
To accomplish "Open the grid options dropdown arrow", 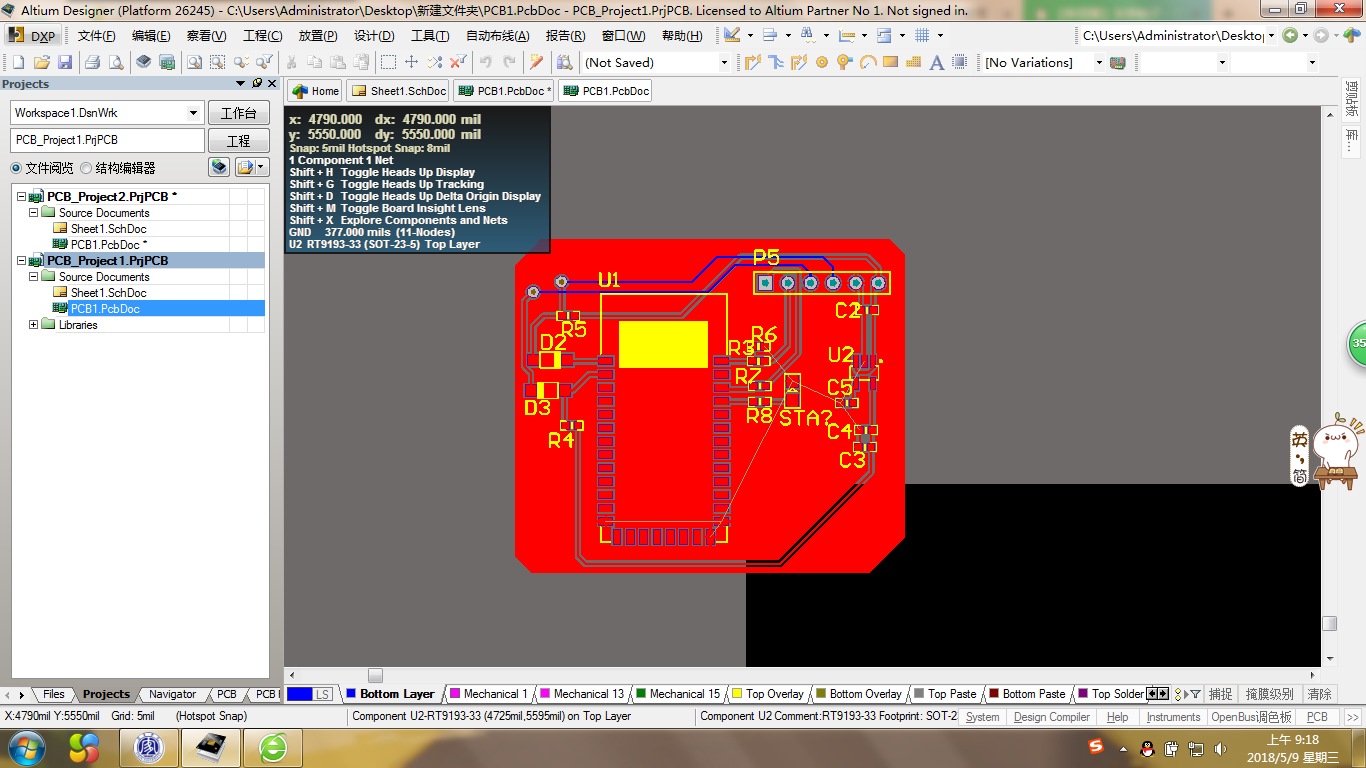I will click(942, 35).
